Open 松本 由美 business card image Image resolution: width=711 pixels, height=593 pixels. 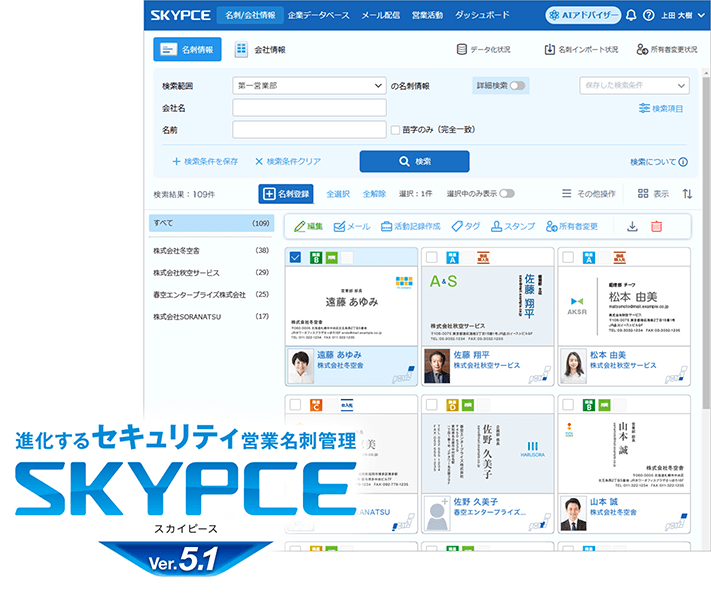624,306
